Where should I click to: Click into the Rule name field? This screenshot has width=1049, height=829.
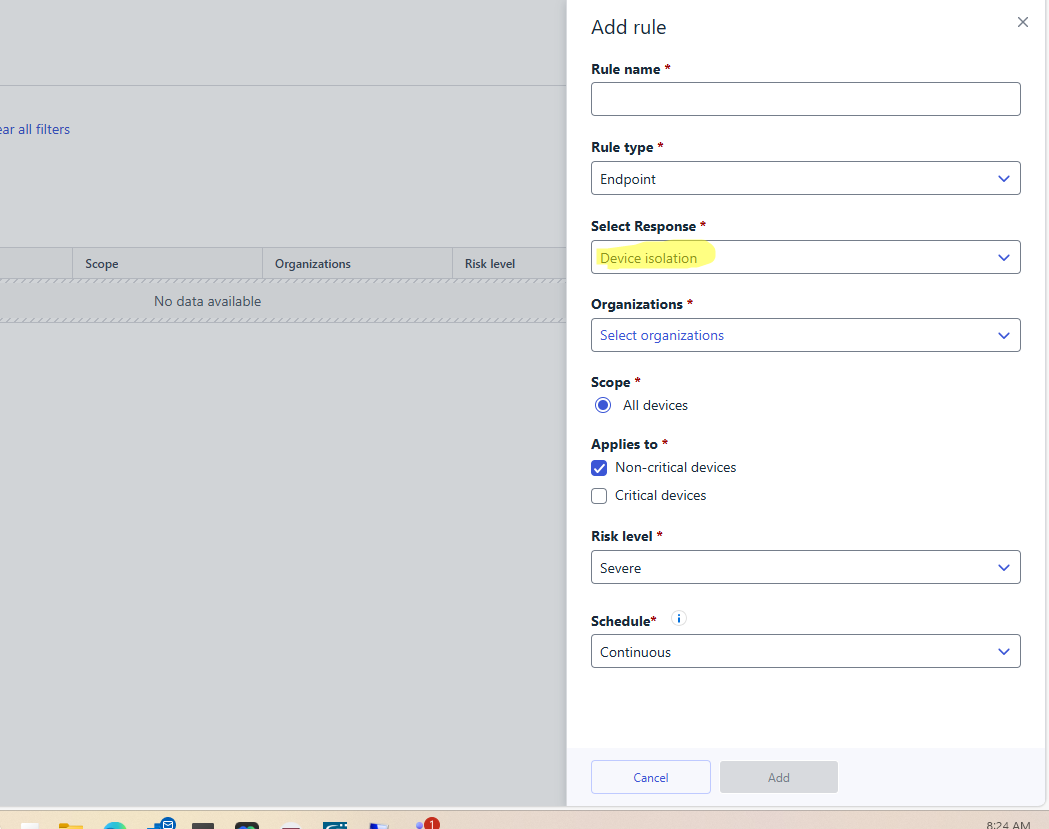coord(805,99)
